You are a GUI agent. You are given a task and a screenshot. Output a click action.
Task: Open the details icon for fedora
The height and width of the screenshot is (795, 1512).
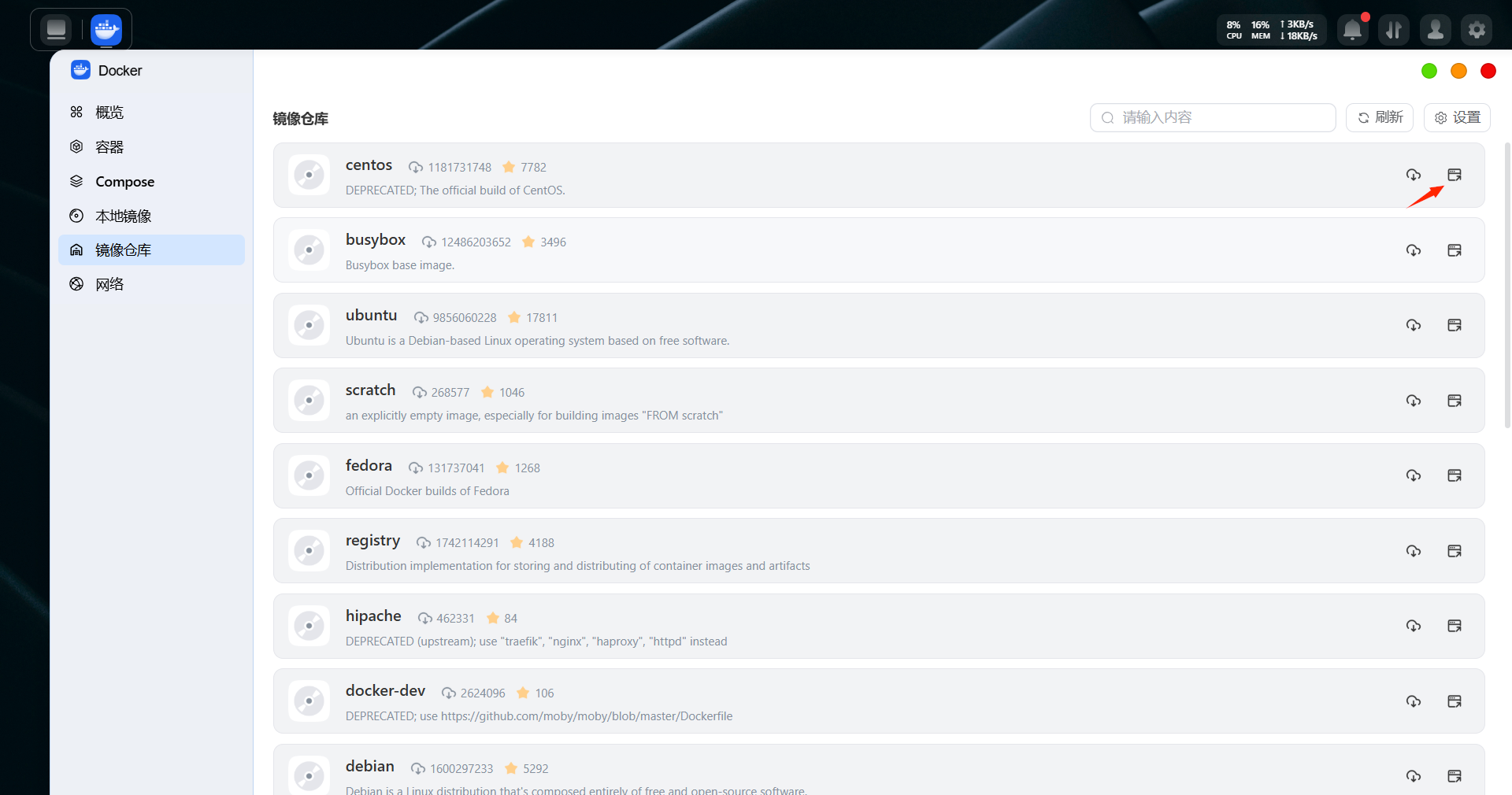click(x=1455, y=475)
